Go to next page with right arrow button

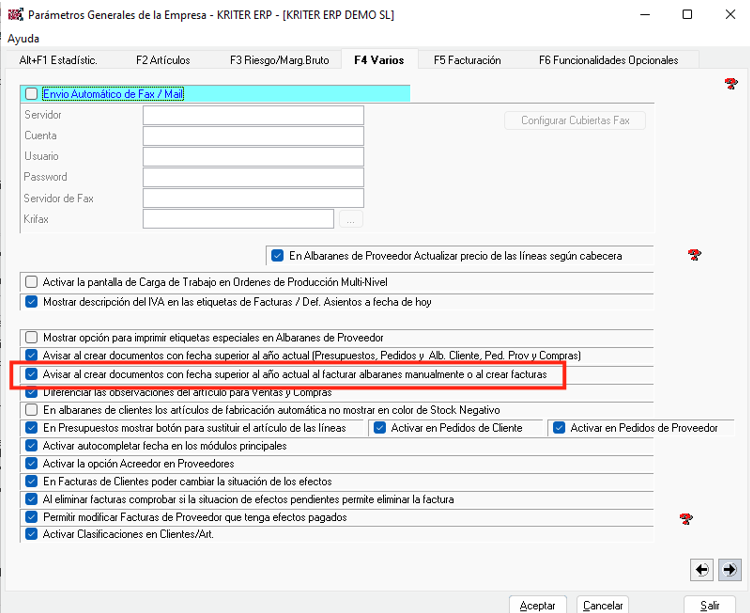[x=729, y=569]
